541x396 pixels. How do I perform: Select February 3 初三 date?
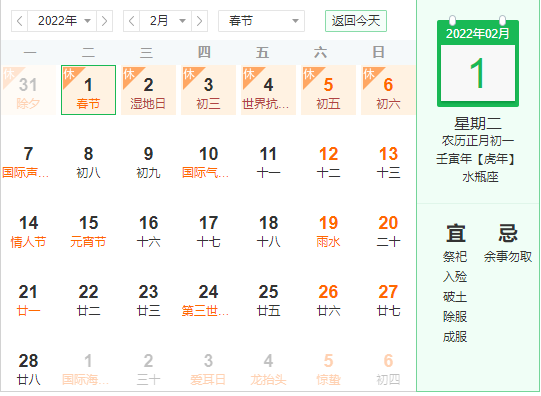[208, 90]
